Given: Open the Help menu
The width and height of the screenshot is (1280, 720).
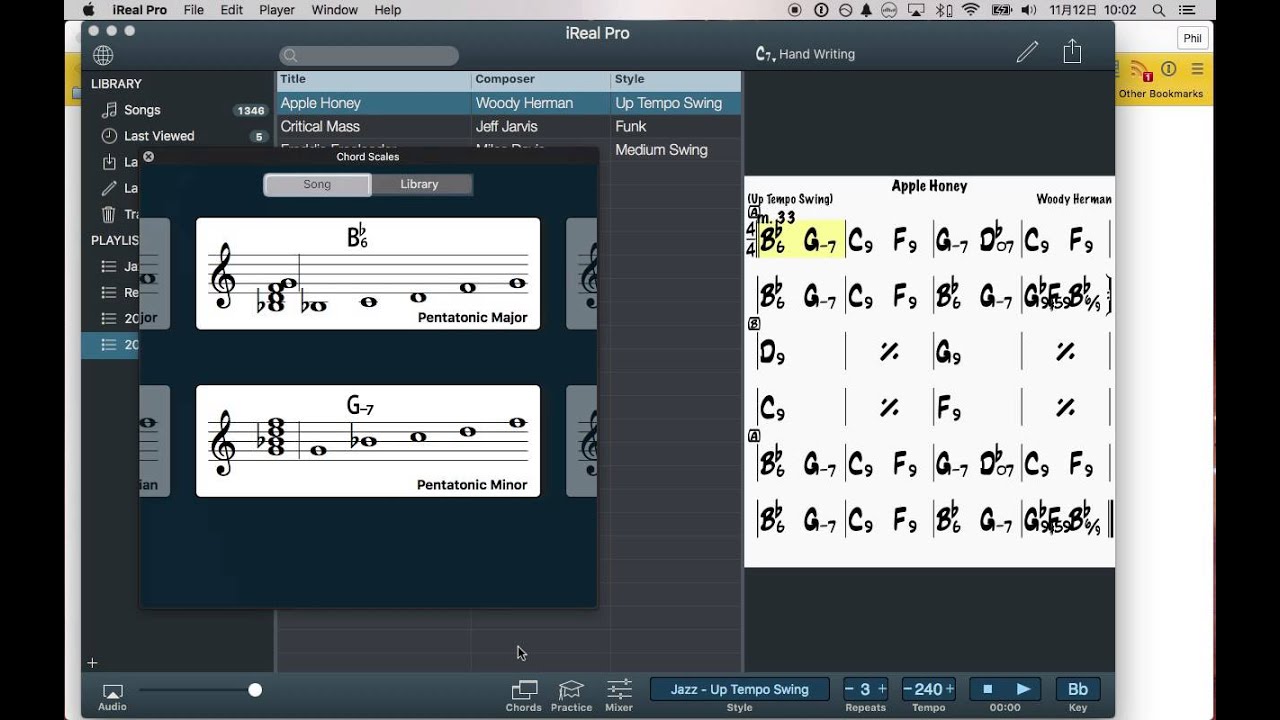Looking at the screenshot, I should coord(388,10).
